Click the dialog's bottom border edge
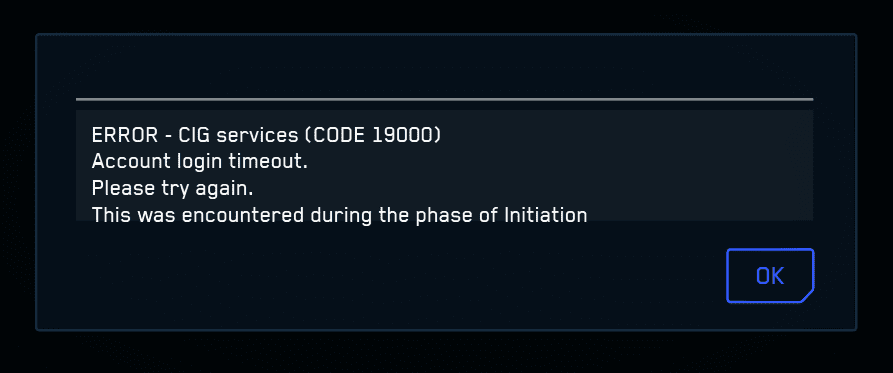The image size is (893, 373). click(x=446, y=330)
